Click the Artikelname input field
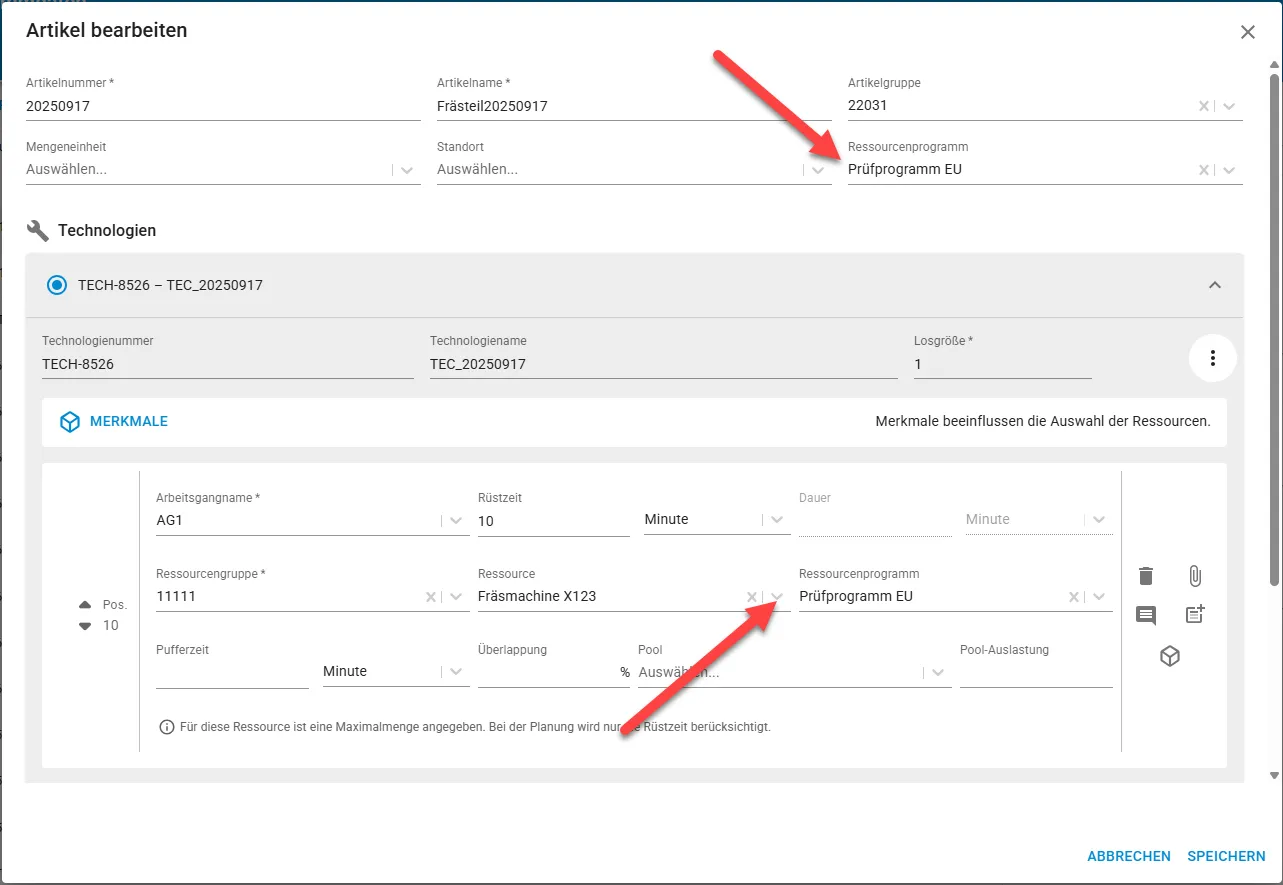The width and height of the screenshot is (1283, 885). click(x=634, y=106)
